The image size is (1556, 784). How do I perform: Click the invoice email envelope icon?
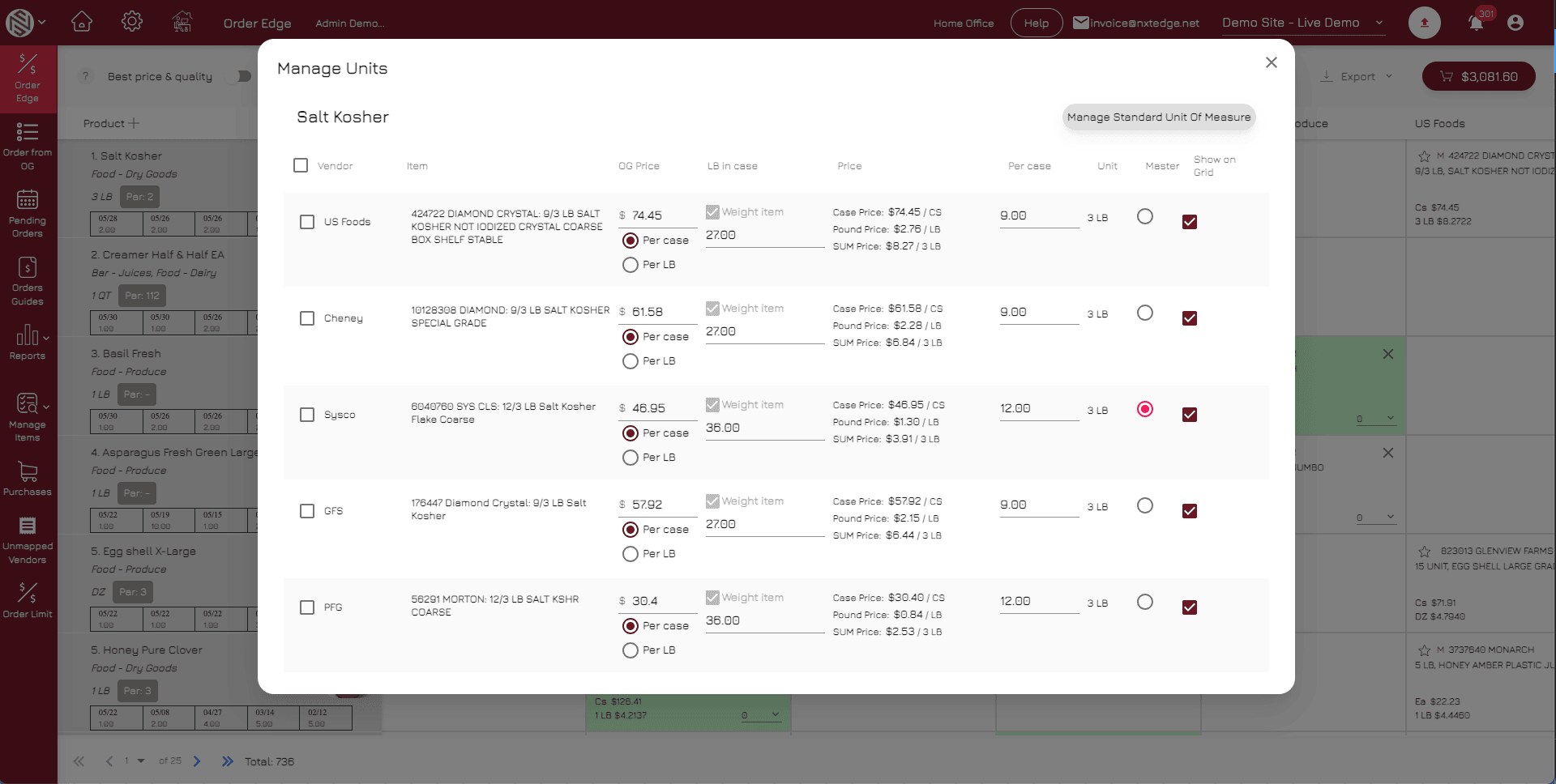[1081, 23]
